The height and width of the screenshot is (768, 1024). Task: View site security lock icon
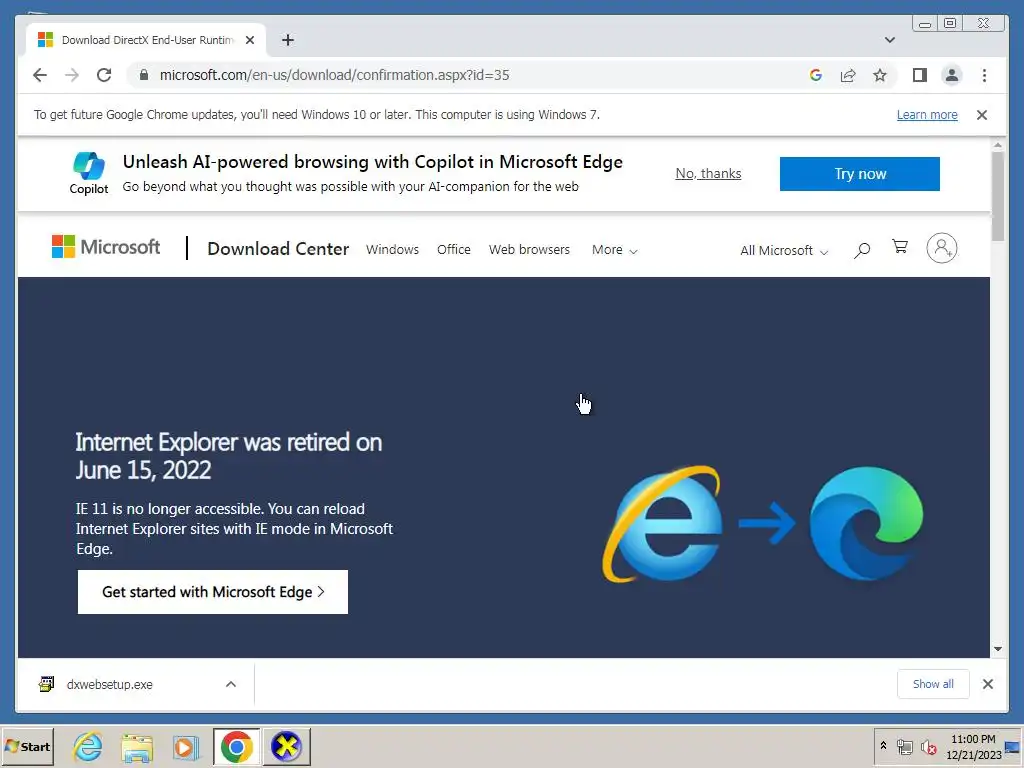[x=144, y=75]
